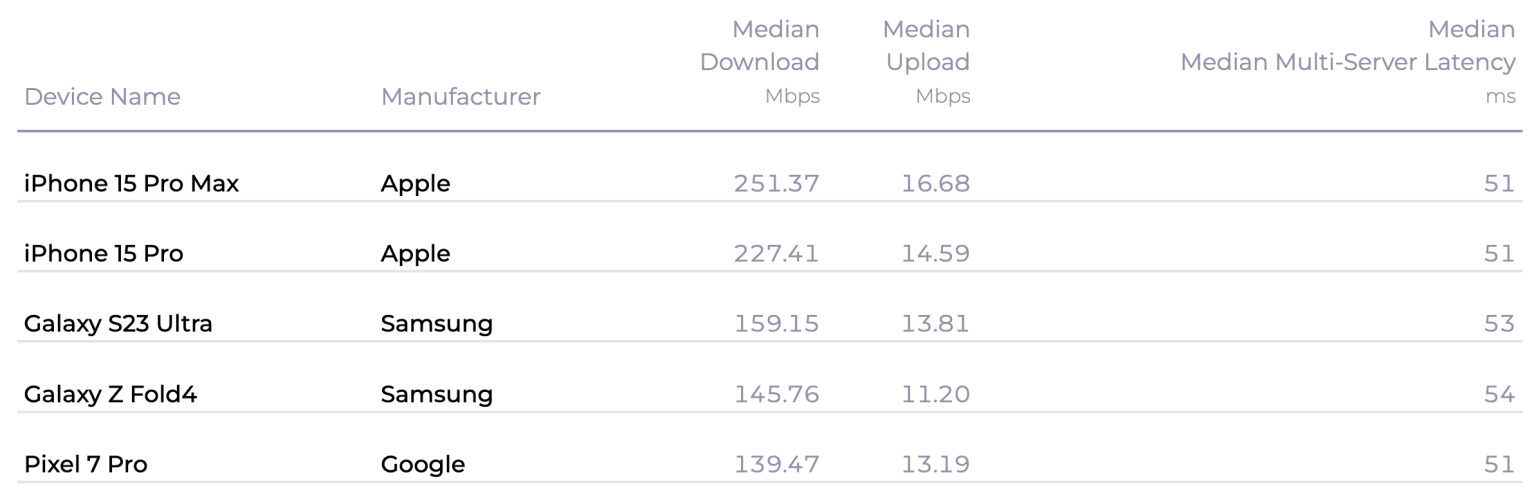Select the Median Download column header

coord(760,62)
